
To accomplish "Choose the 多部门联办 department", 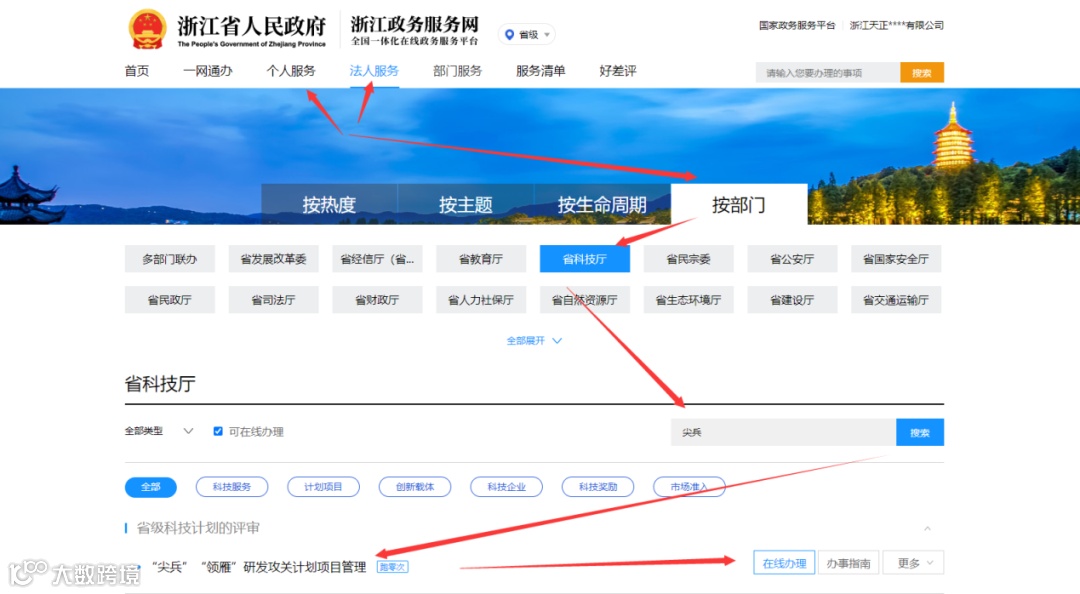I will click(x=169, y=259).
